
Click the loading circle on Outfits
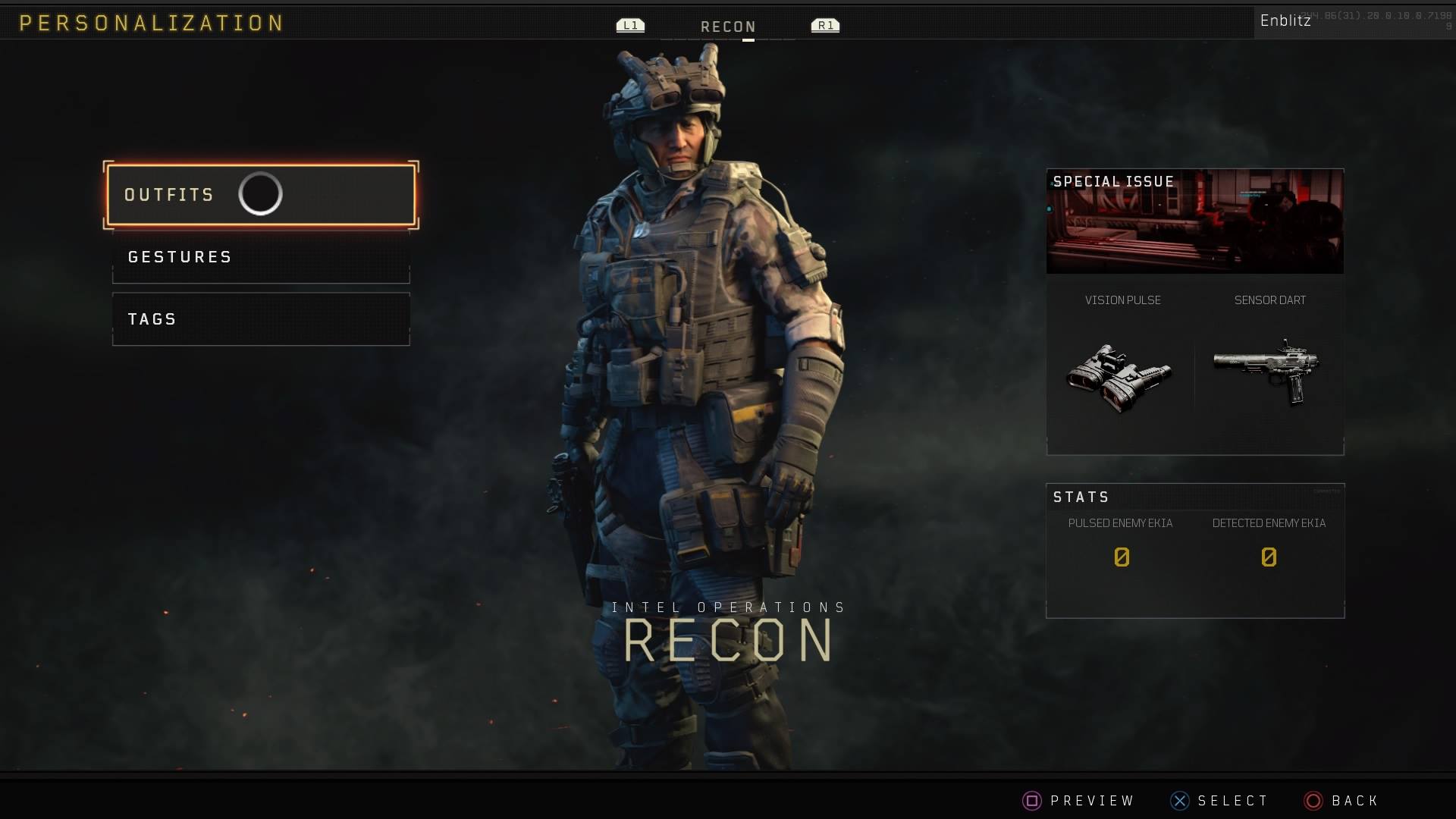[260, 194]
